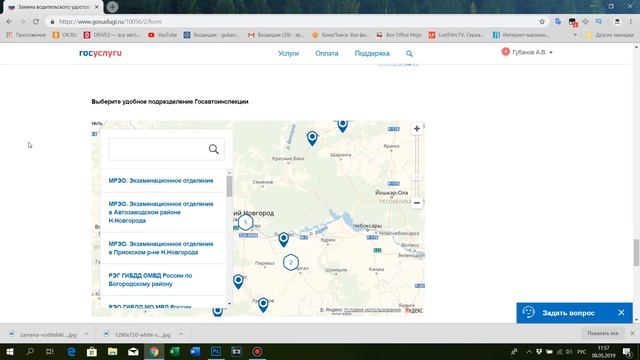
Task: Close the Замена водительского удостоверения tab
Action: (96, 7)
